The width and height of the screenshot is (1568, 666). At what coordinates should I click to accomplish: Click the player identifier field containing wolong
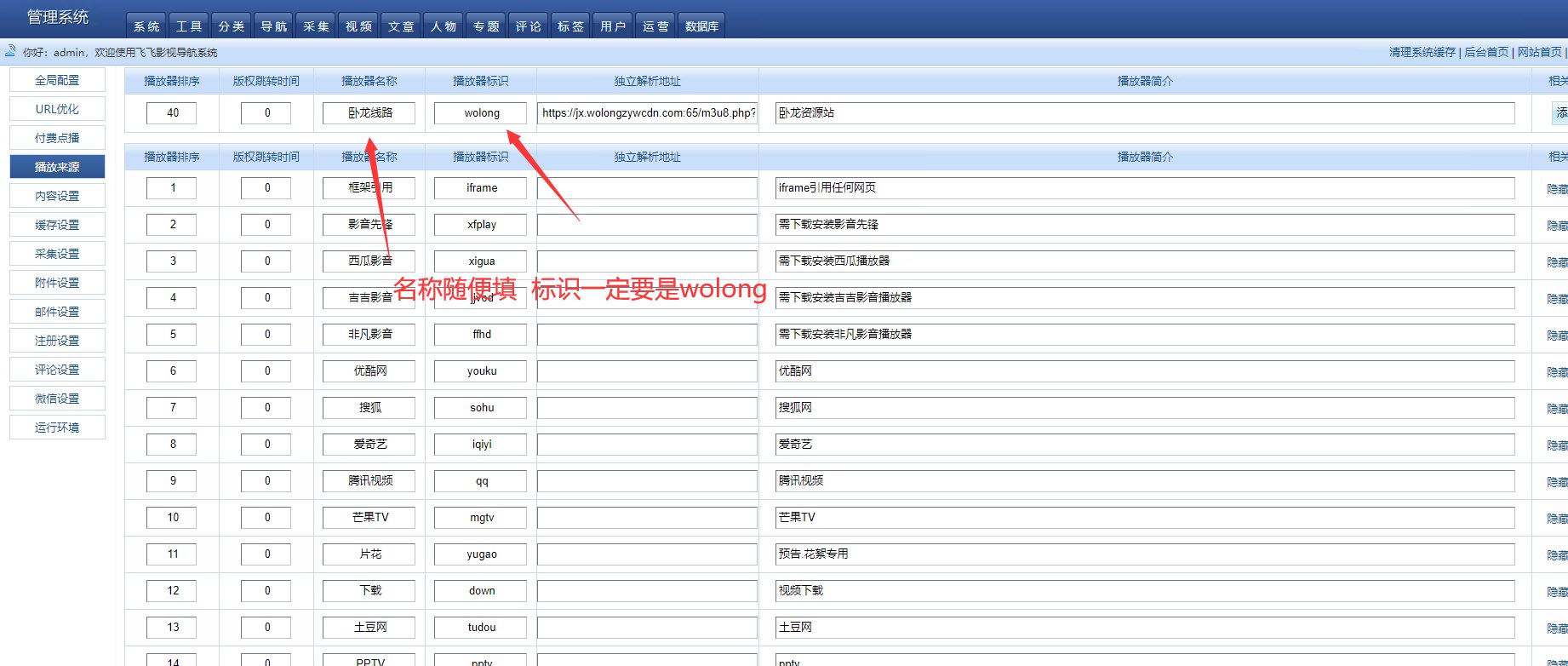(480, 113)
